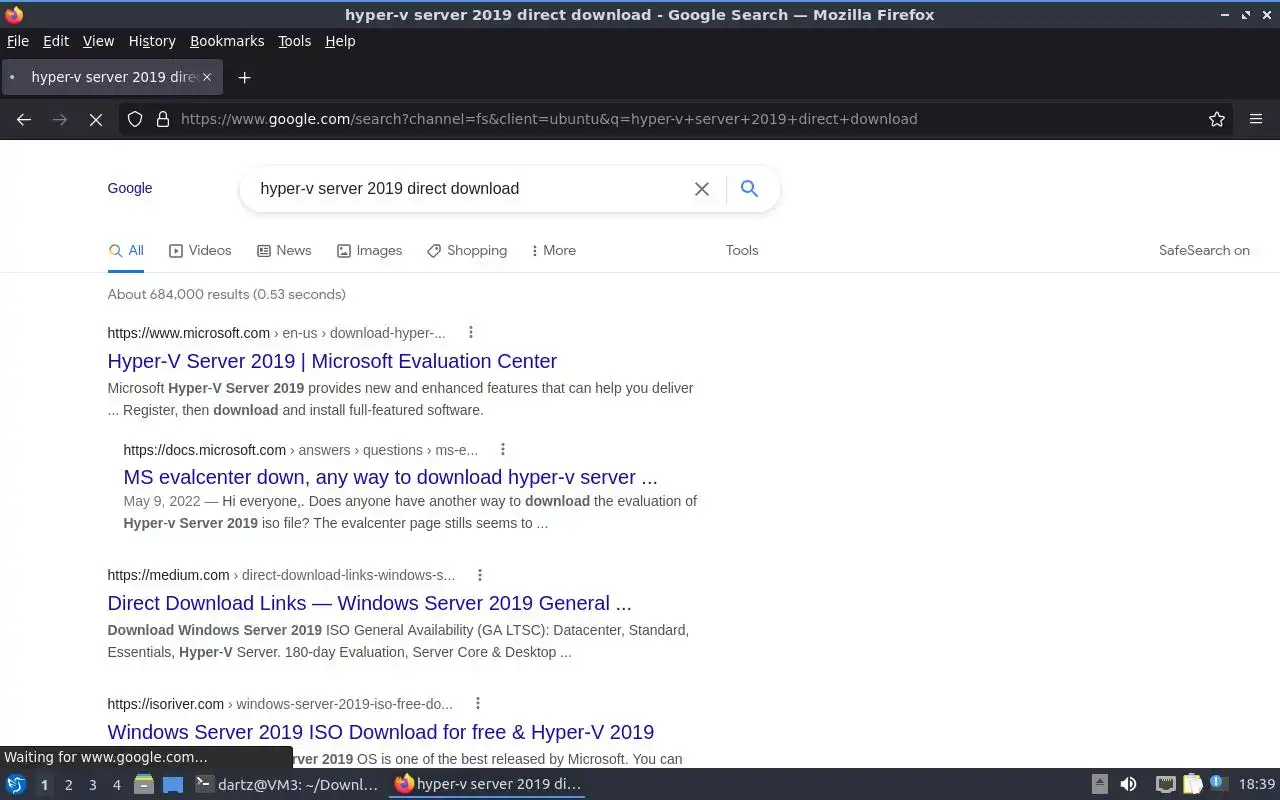Switch to Shopping results tab
This screenshot has width=1280, height=800.
pos(467,251)
